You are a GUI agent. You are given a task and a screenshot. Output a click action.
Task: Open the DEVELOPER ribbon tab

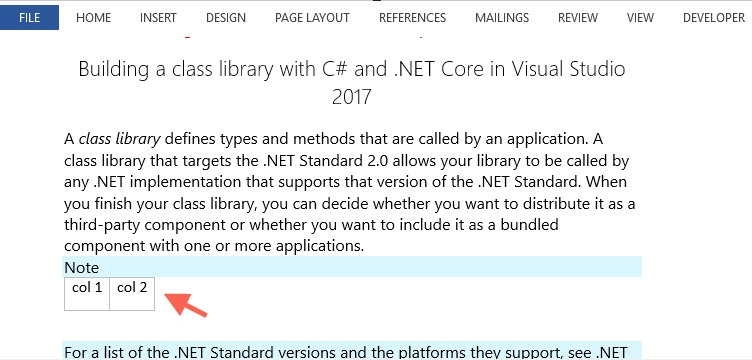[x=714, y=18]
